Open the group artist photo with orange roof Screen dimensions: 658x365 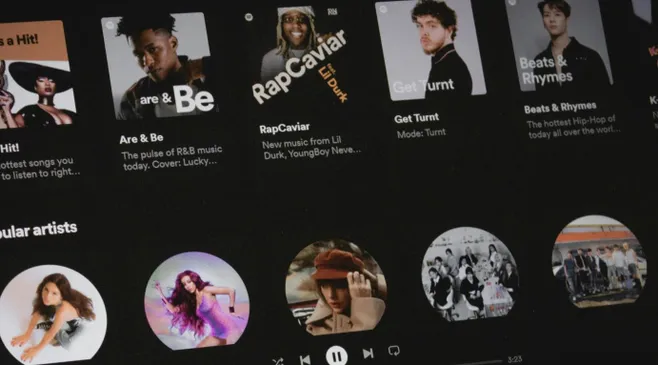pos(599,261)
